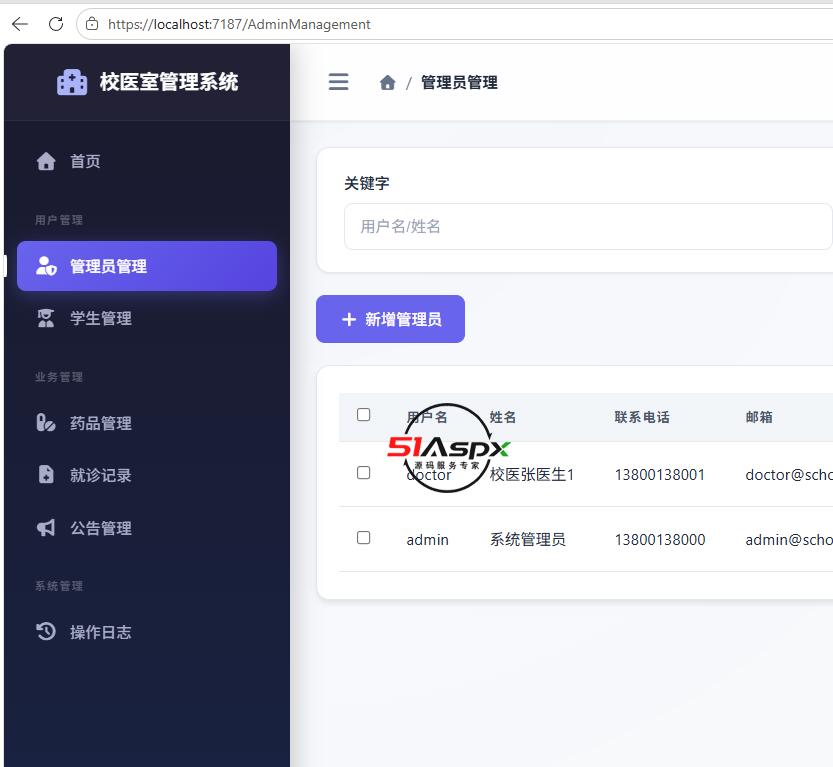The height and width of the screenshot is (767, 833).
Task: Open 药品管理 in sidebar
Action: 147,423
